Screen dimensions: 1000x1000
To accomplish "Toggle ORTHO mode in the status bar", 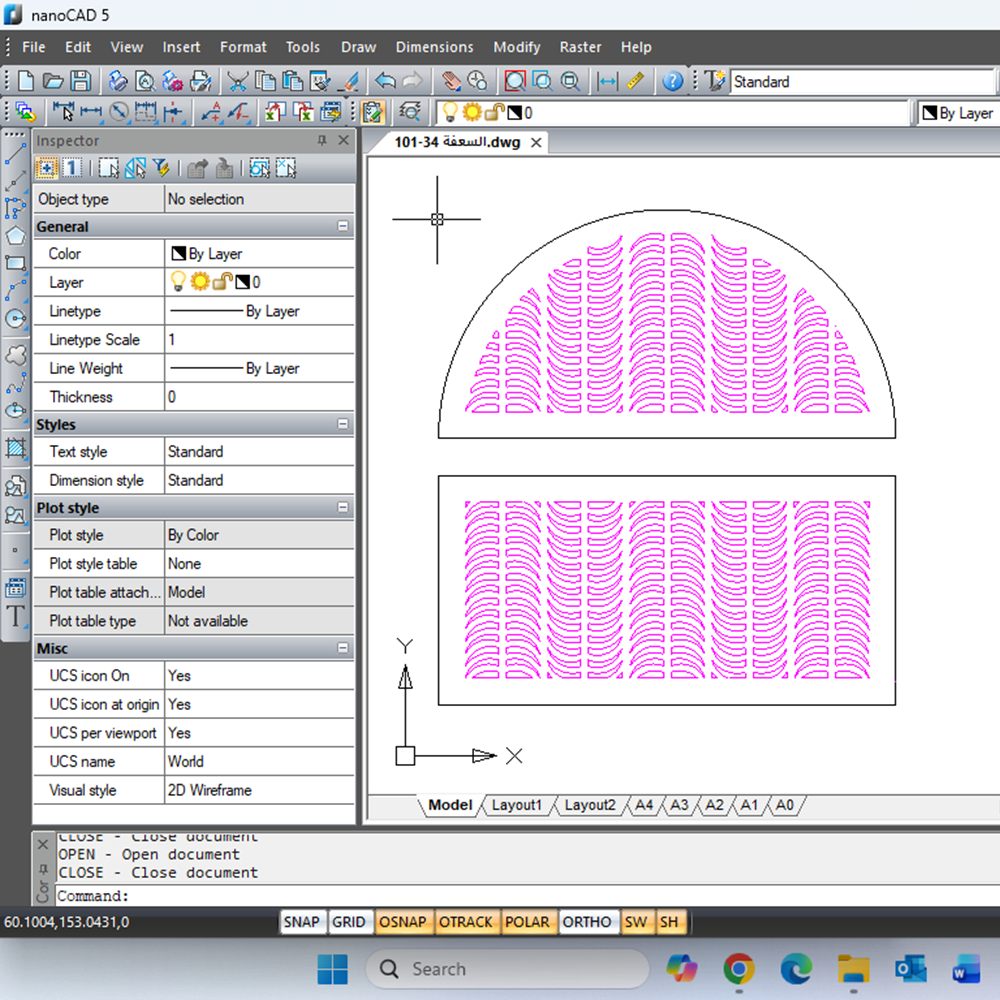I will (x=587, y=922).
